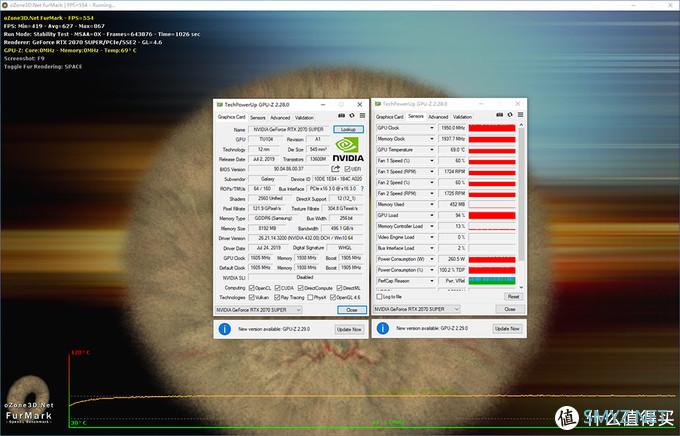
Task: Open the Fan 1 Speed (RPM) dropdown arrow
Action: 432,172
